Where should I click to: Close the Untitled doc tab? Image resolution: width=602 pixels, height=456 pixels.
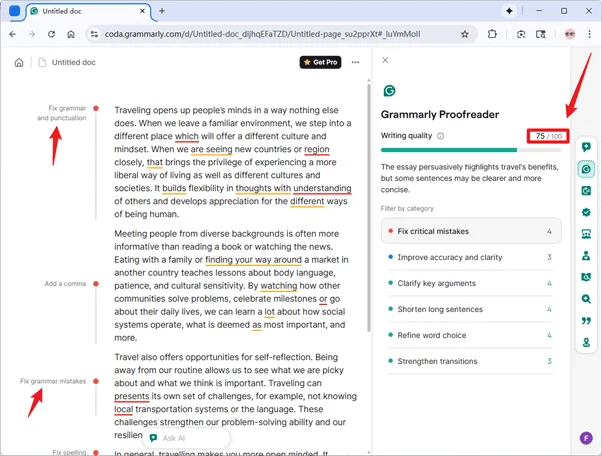(x=142, y=11)
